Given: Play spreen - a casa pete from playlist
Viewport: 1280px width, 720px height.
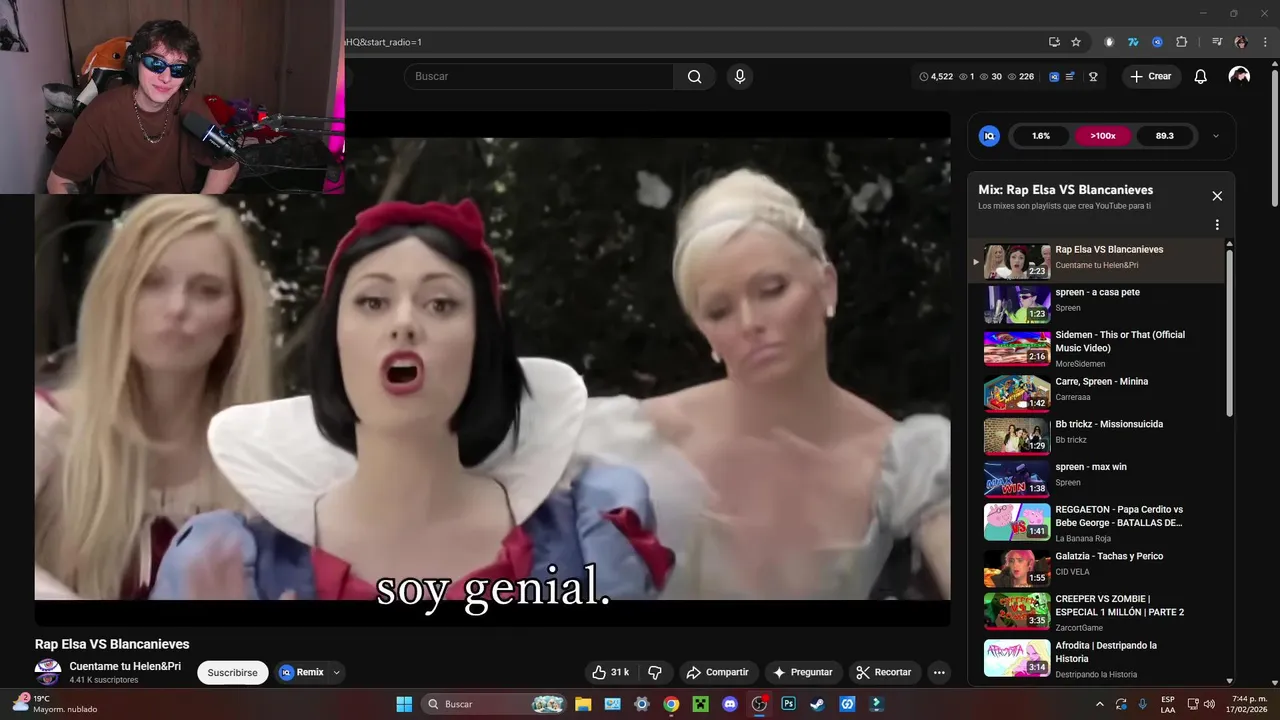Looking at the screenshot, I should (1098, 304).
